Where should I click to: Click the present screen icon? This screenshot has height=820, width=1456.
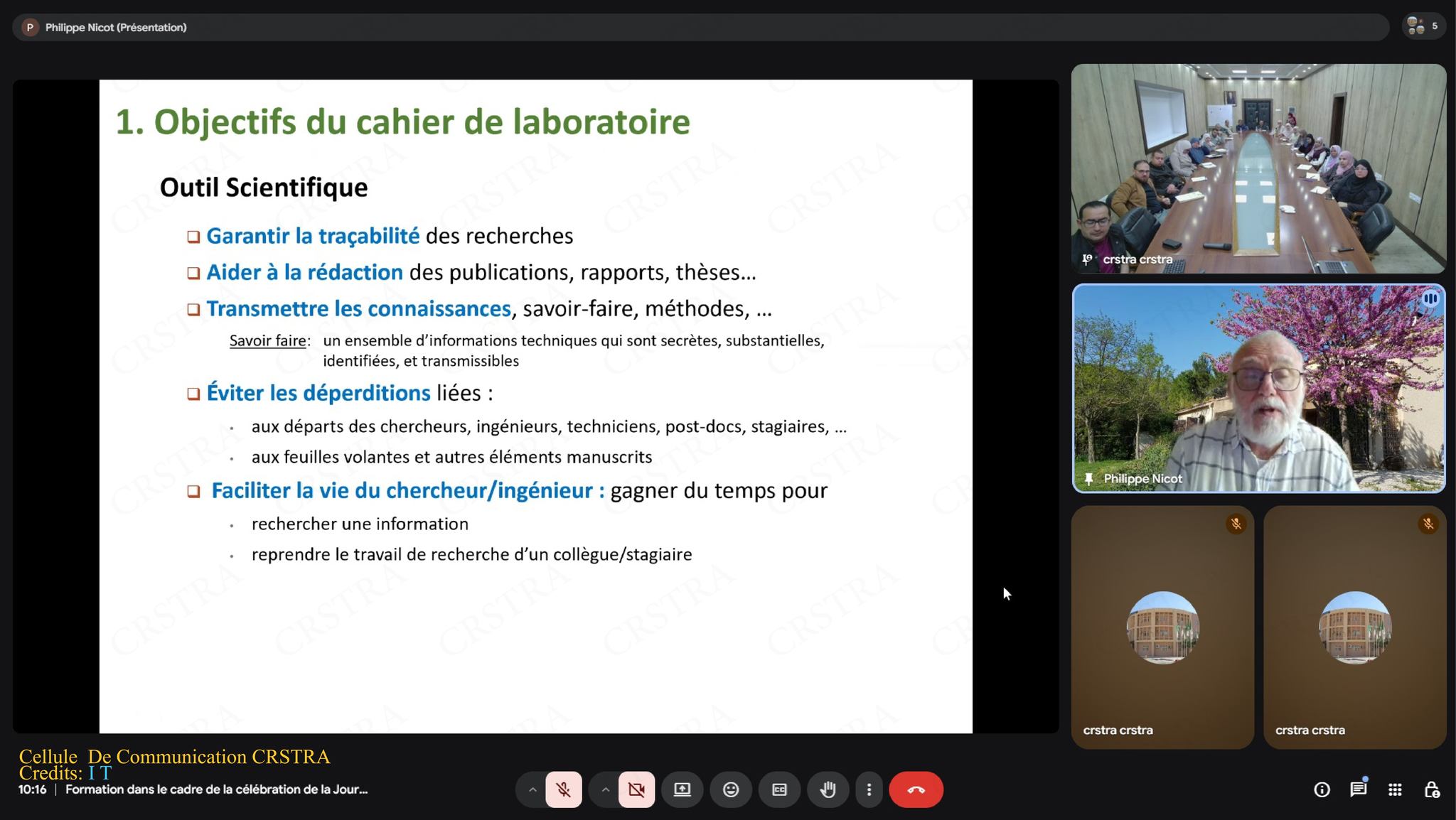tap(682, 789)
